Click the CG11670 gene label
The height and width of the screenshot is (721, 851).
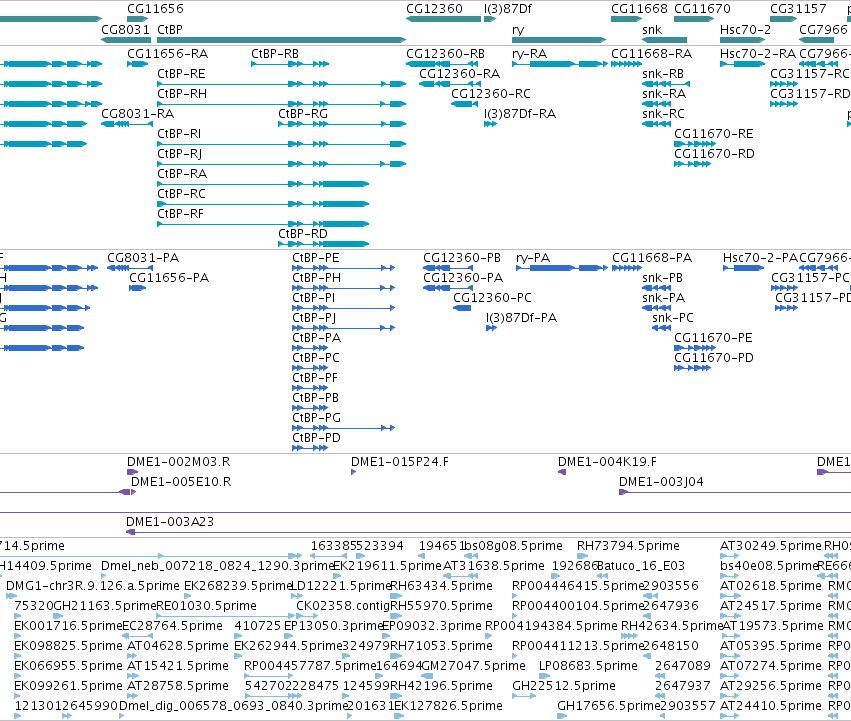click(x=702, y=9)
